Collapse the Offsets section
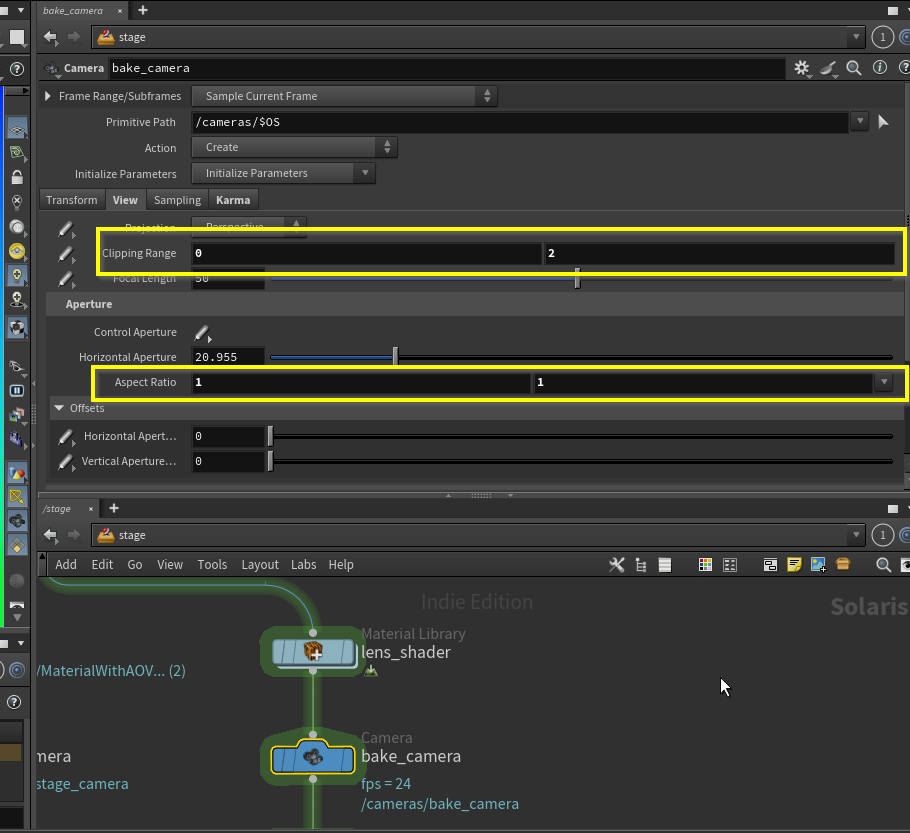The width and height of the screenshot is (910, 833). coord(59,409)
